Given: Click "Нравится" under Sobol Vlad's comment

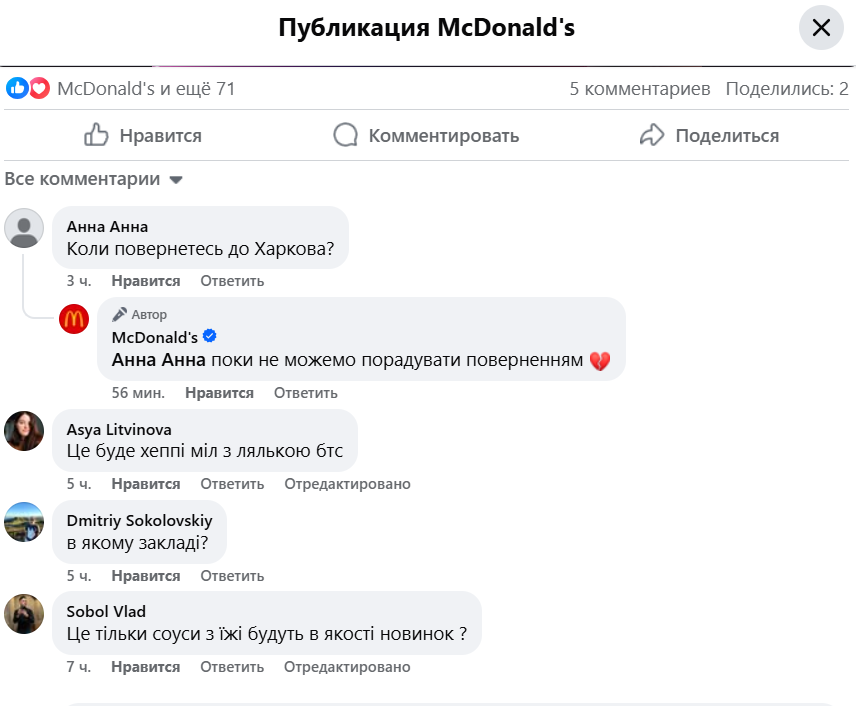Looking at the screenshot, I should tap(146, 666).
